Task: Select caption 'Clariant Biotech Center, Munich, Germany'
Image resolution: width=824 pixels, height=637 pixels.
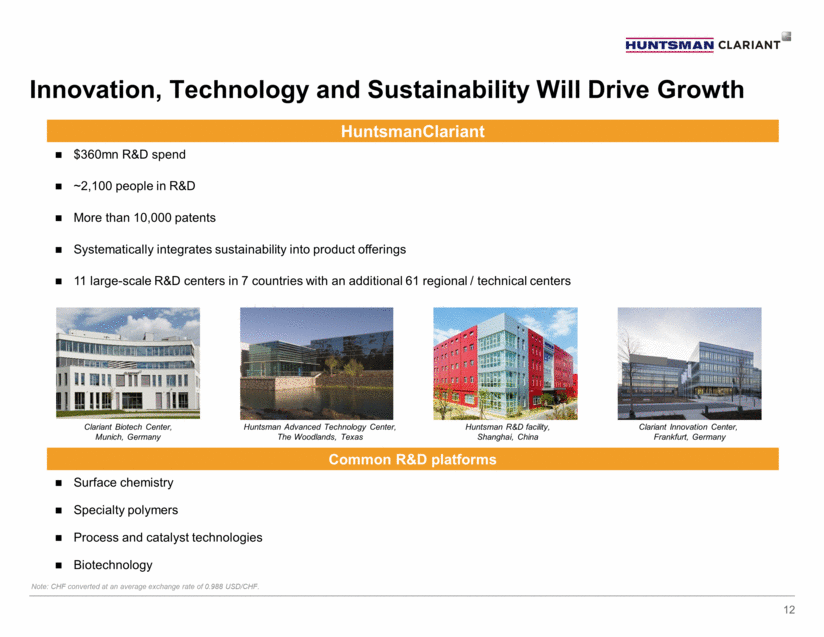Action: coord(128,432)
